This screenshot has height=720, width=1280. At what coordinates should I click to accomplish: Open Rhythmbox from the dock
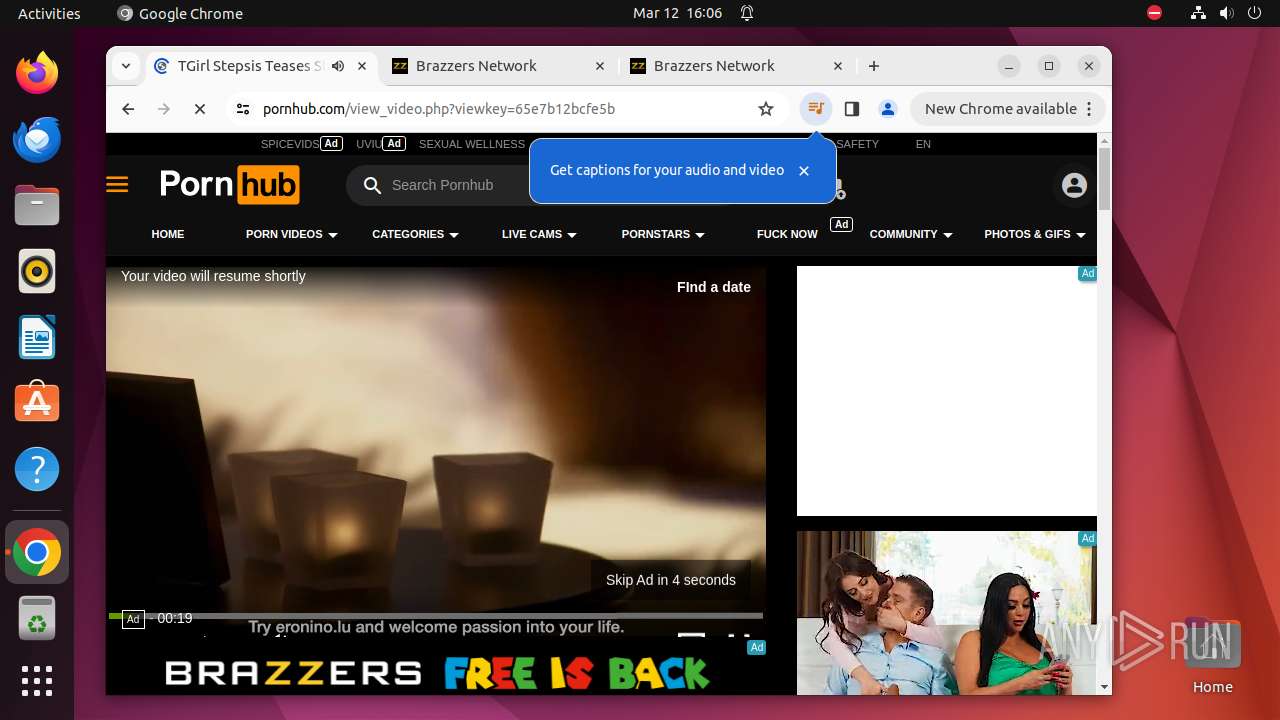click(x=37, y=271)
